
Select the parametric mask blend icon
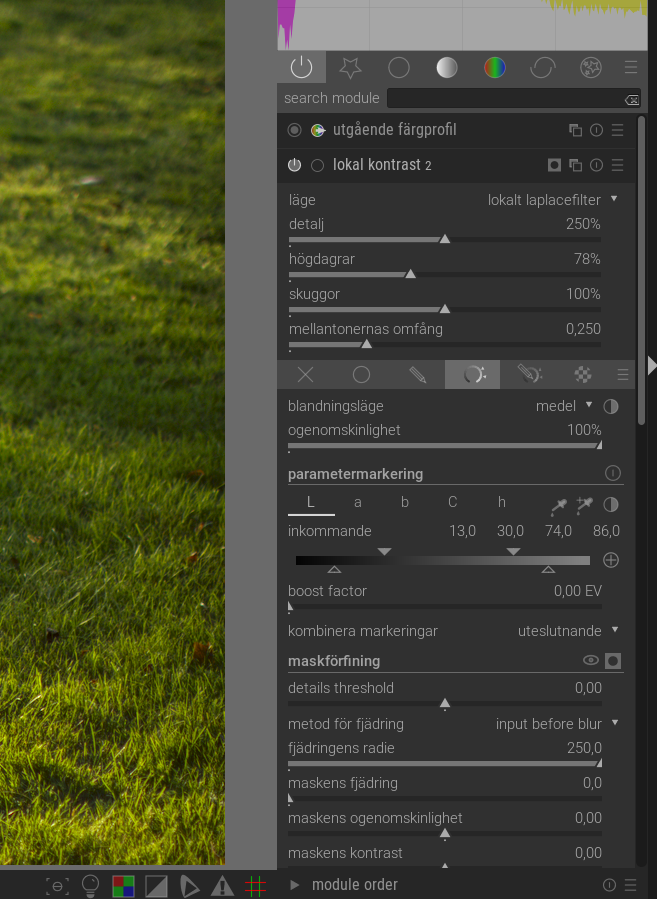pos(473,375)
